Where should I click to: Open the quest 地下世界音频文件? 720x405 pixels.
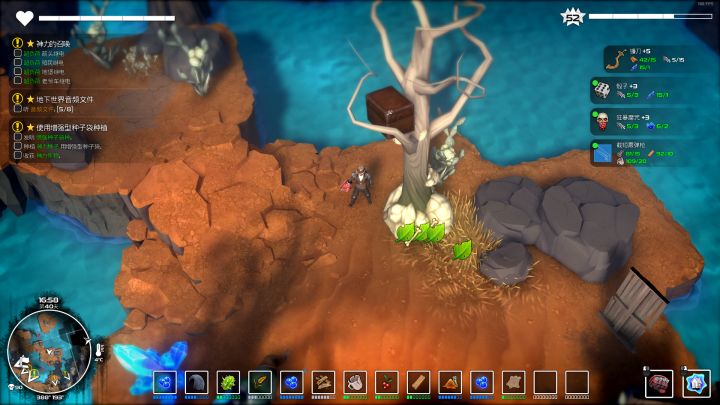pos(65,99)
